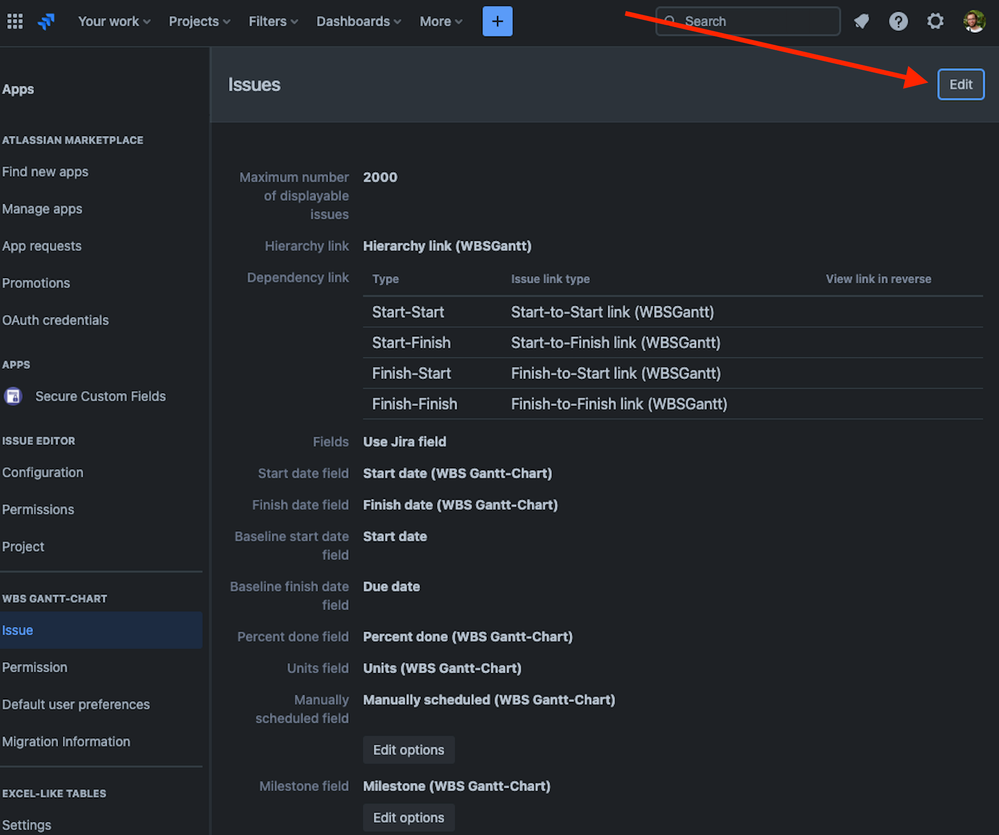
Task: Open Manage apps in sidebar
Action: coord(42,209)
